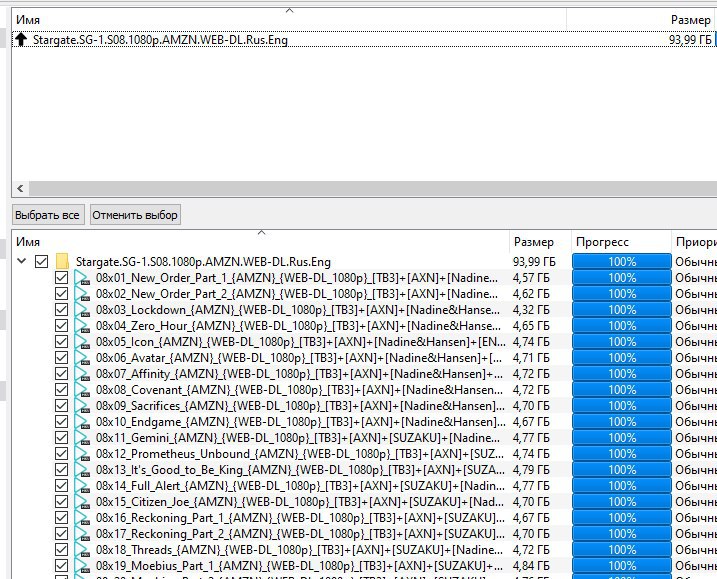Viewport: 717px width, 579px height.
Task: Uncheck the 08x18_Threads file checkbox
Action: click(x=61, y=550)
